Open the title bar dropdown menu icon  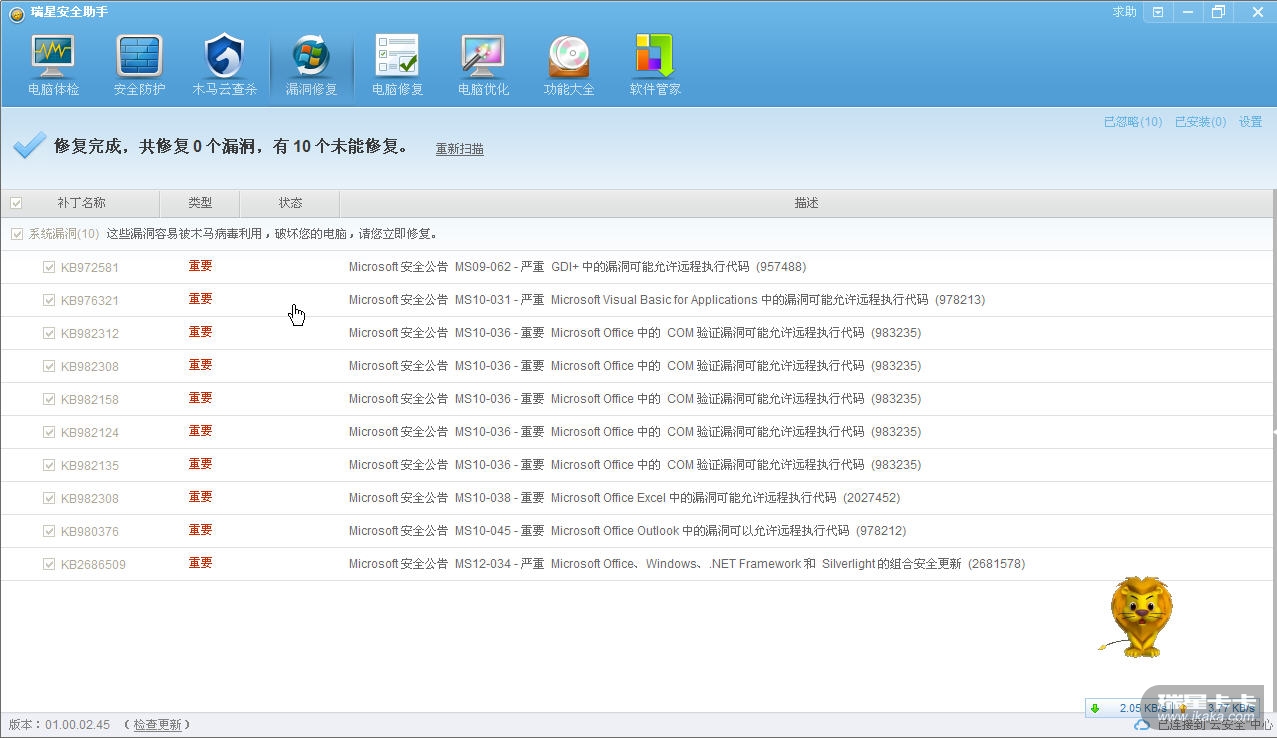1157,12
